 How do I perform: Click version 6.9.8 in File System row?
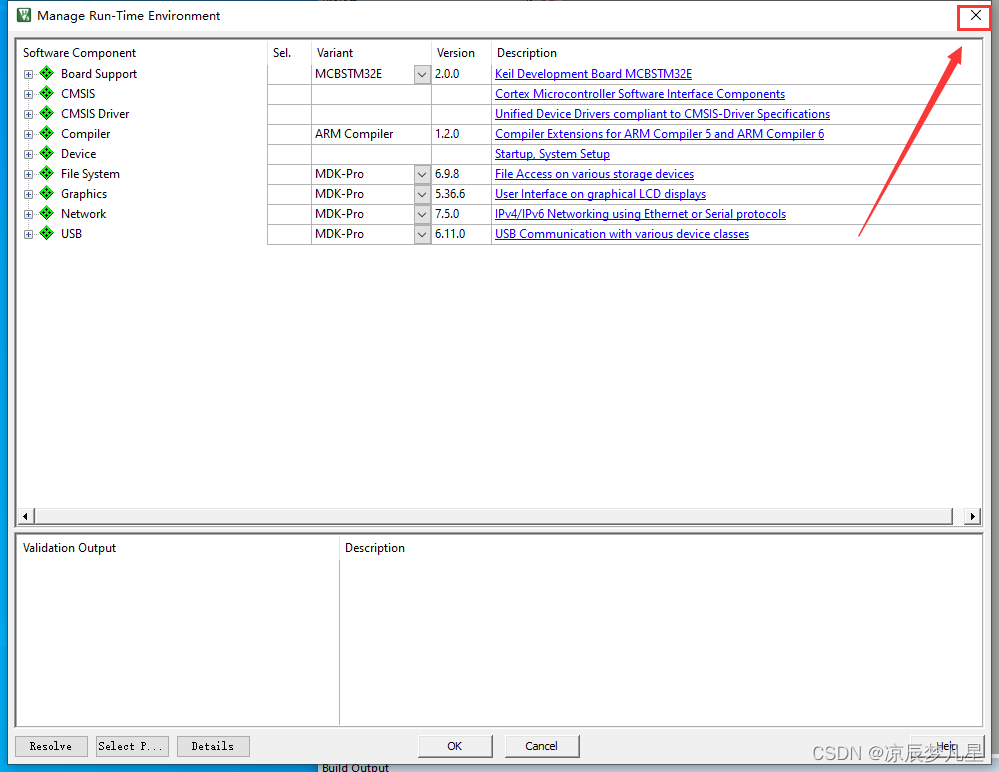(447, 174)
